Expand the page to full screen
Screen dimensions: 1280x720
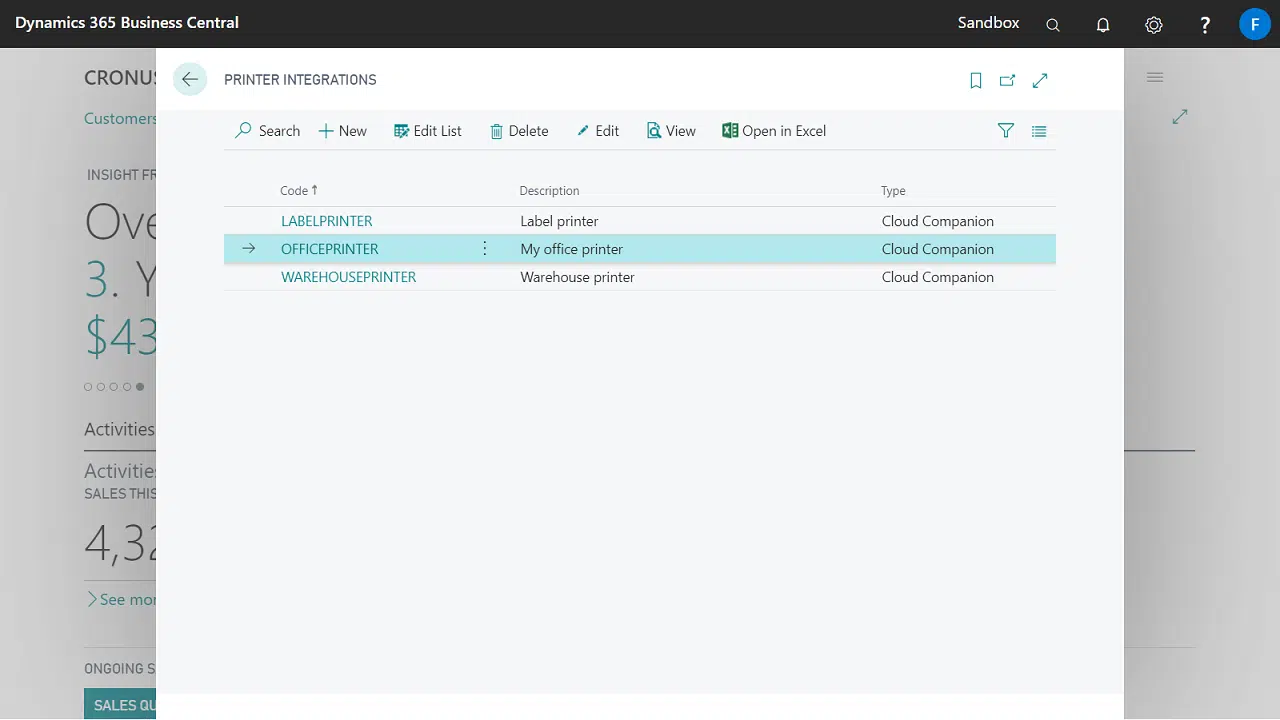1040,80
